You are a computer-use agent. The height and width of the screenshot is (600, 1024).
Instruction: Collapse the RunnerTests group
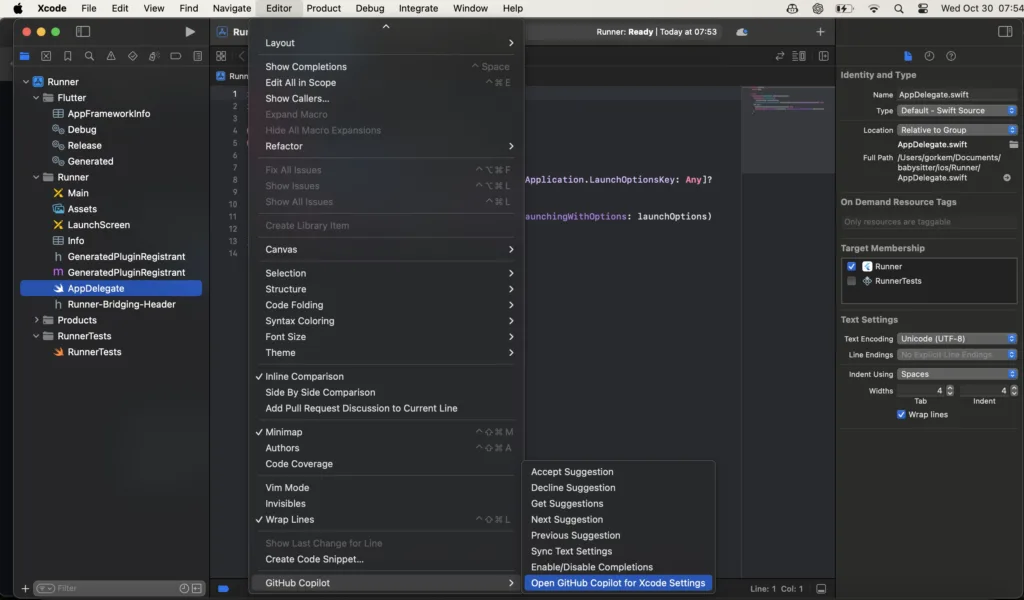pos(37,336)
